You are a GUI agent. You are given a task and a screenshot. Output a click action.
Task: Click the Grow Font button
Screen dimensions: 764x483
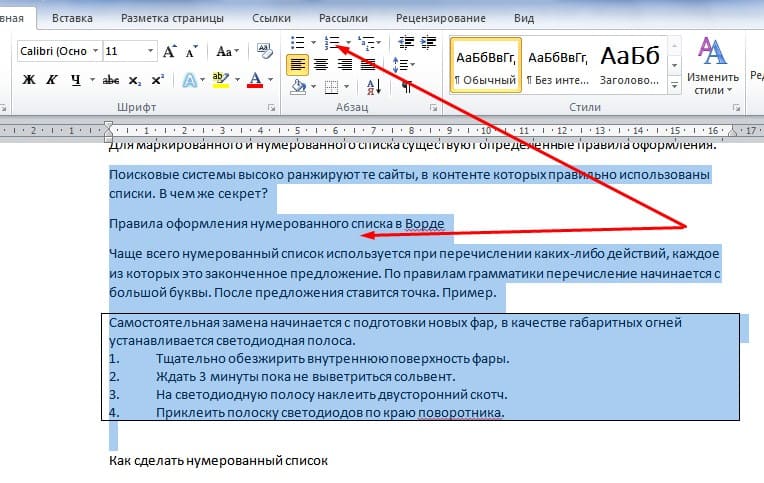pos(169,51)
